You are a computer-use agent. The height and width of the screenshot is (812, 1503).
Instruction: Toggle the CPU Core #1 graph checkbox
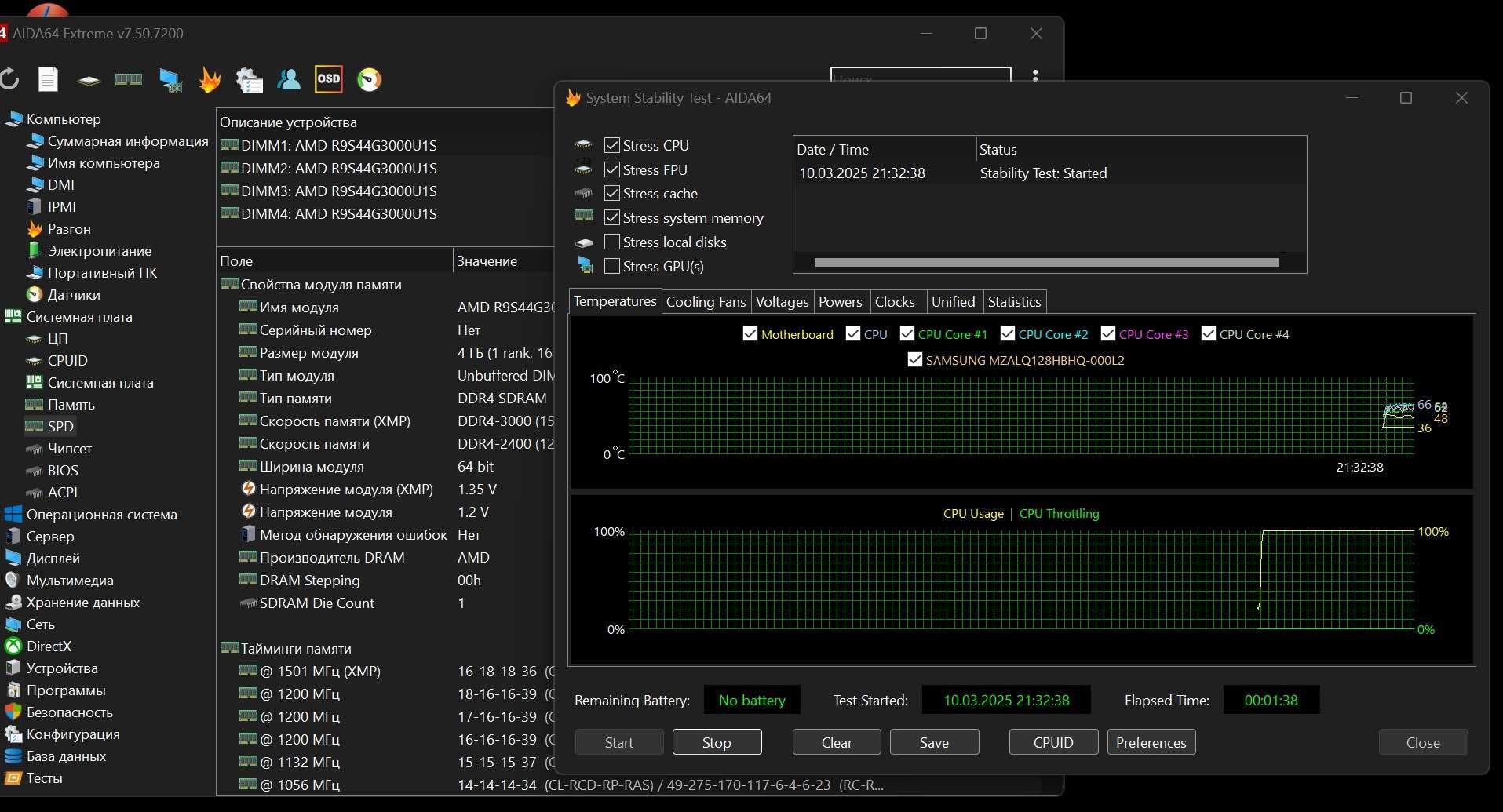pyautogui.click(x=907, y=334)
